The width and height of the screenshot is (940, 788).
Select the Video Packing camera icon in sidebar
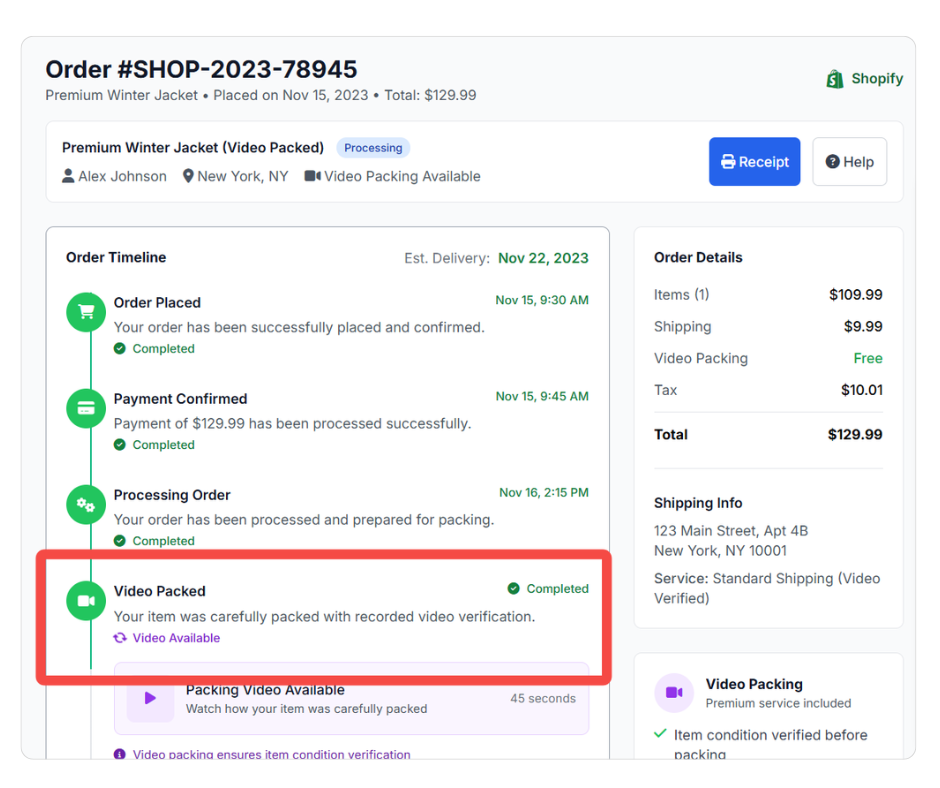tap(673, 690)
